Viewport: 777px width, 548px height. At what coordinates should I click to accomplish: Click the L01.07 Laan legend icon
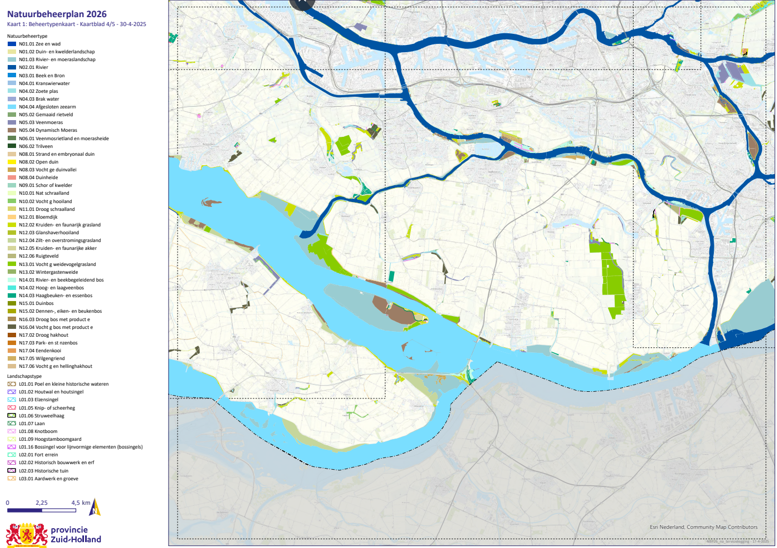click(12, 423)
